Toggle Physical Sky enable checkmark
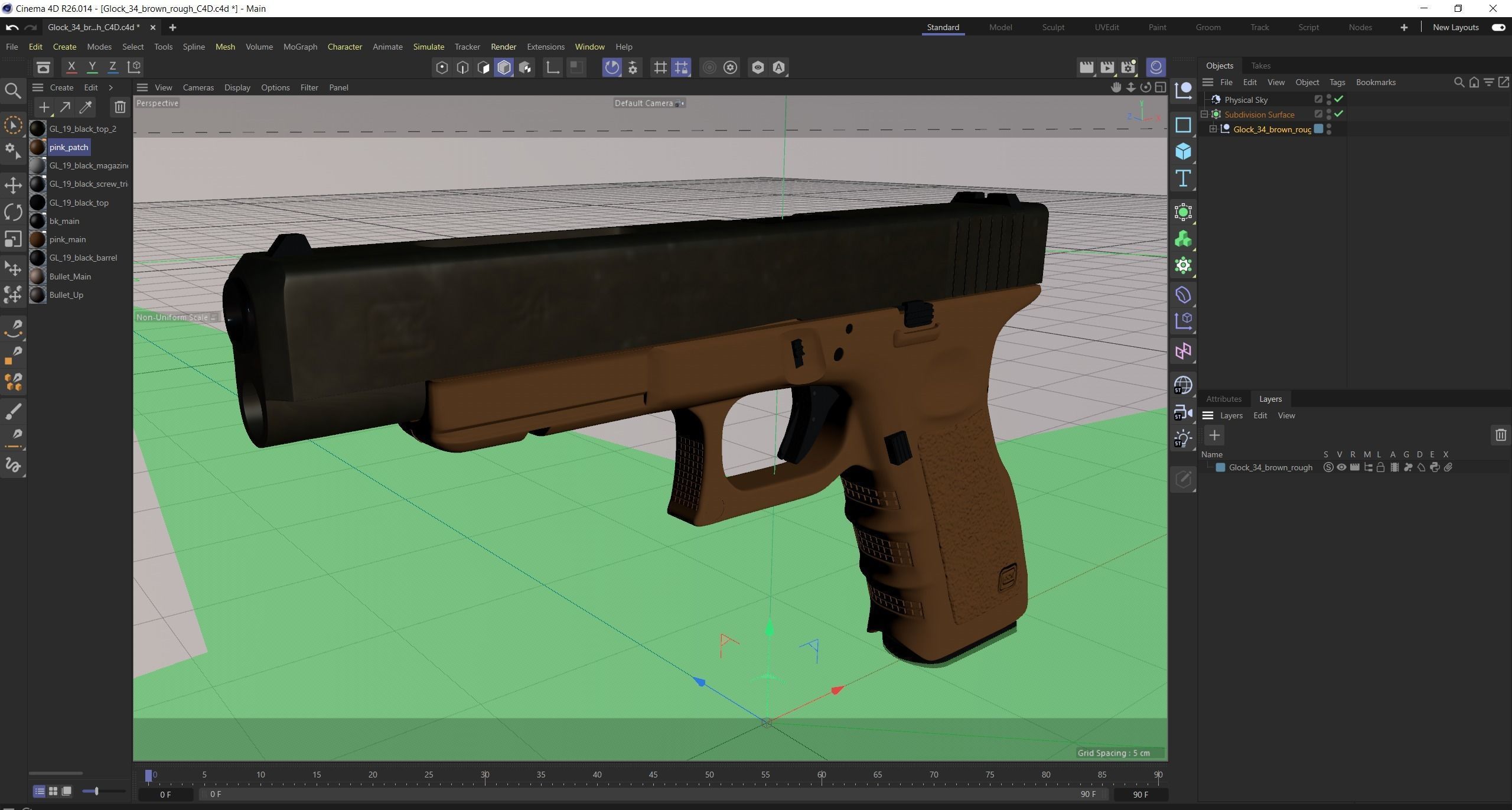 tap(1339, 99)
